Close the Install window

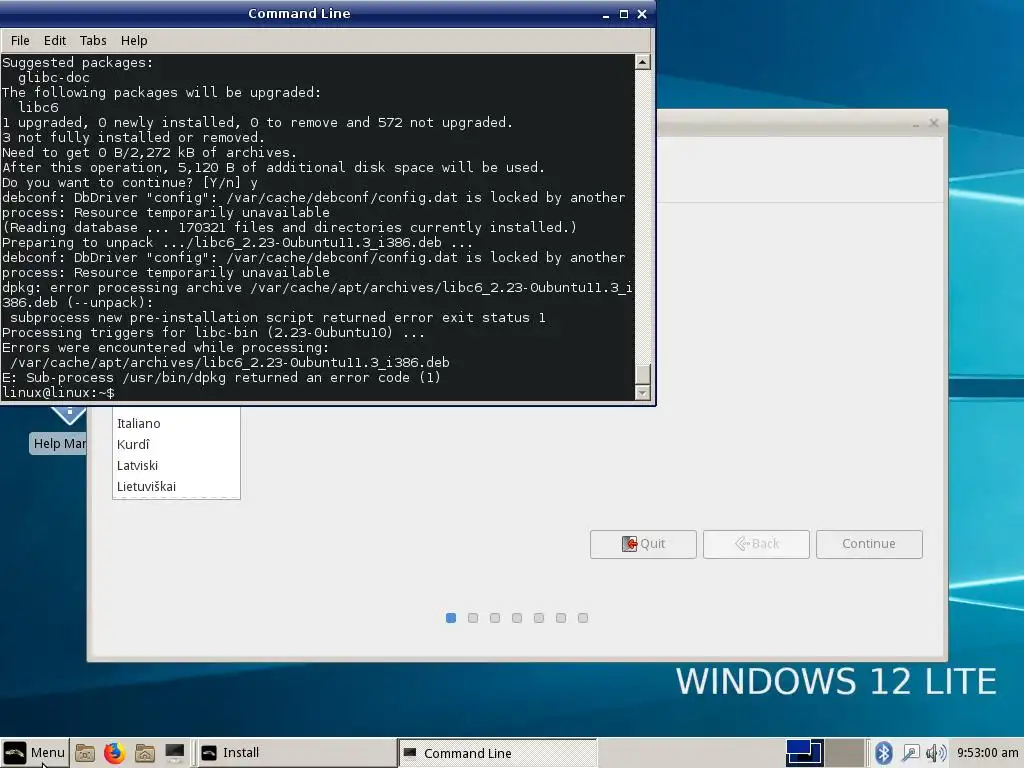(x=934, y=123)
